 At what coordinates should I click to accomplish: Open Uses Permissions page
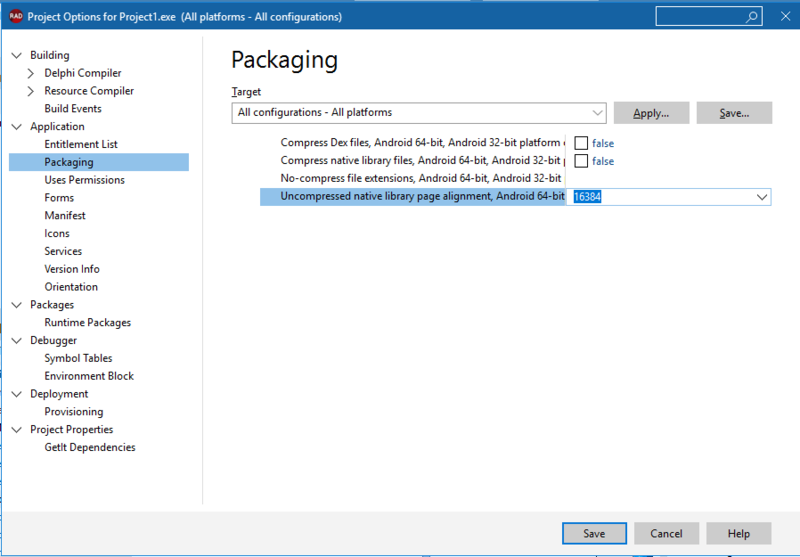click(x=84, y=180)
